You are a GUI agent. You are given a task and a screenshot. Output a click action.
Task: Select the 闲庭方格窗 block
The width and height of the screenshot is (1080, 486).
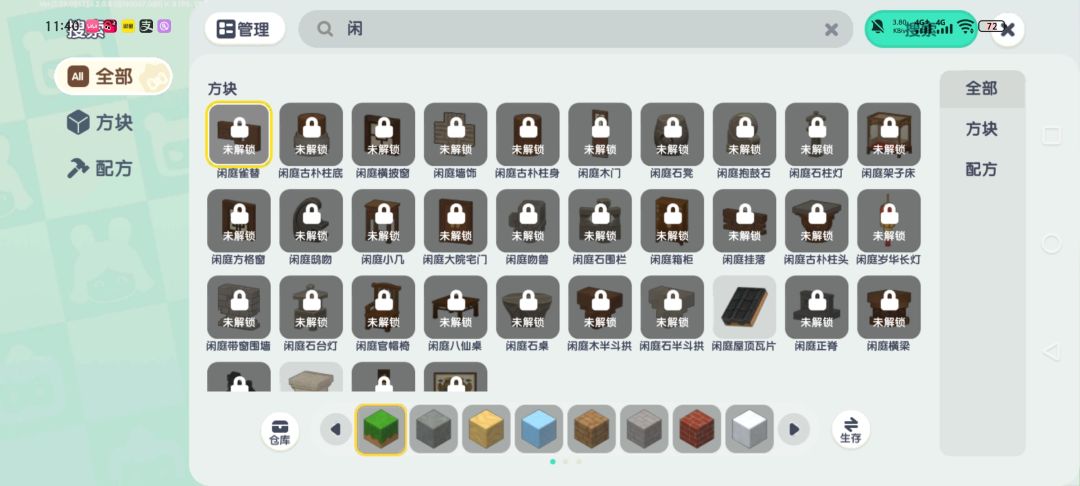[239, 221]
